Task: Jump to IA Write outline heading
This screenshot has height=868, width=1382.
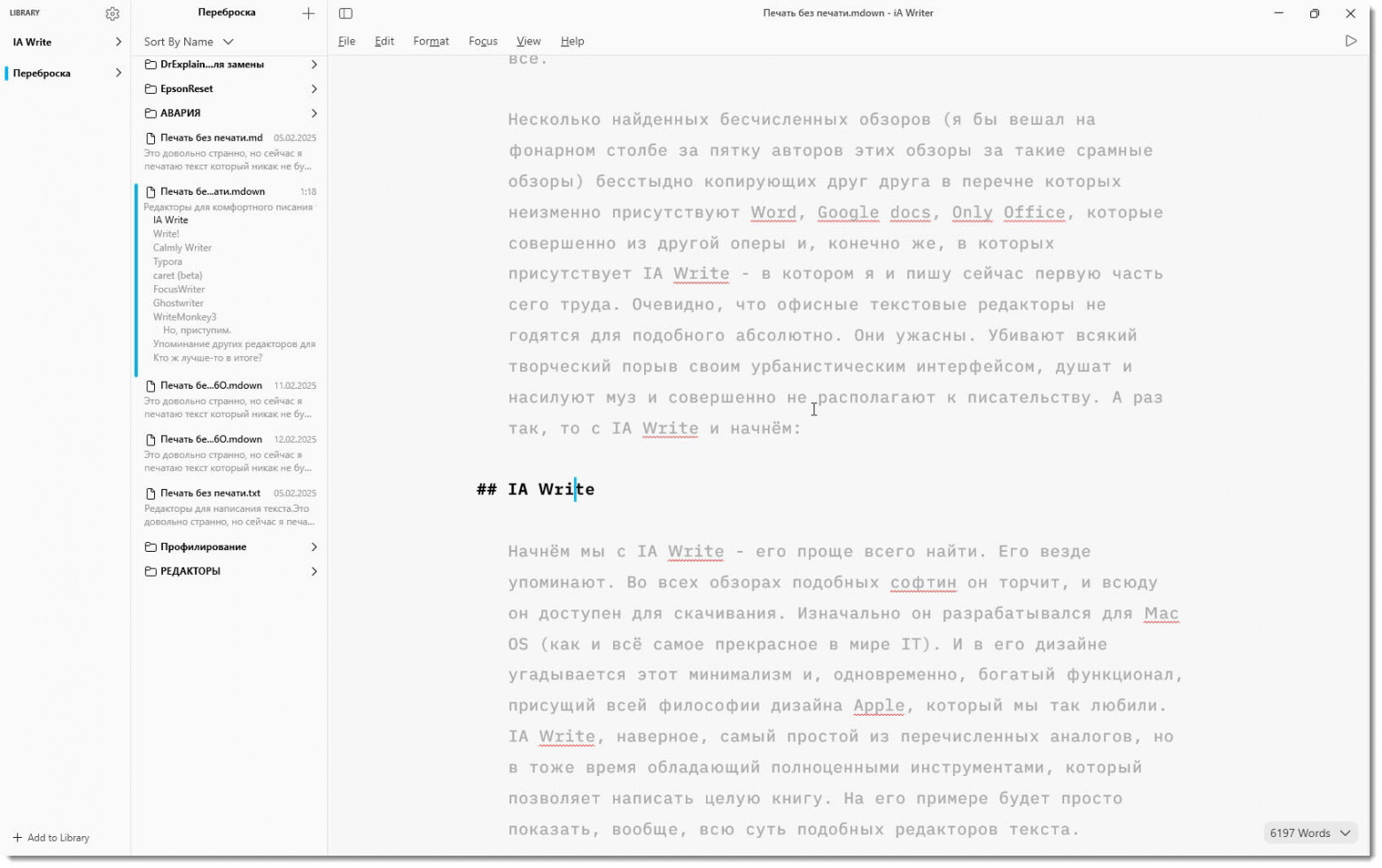Action: [x=170, y=221]
